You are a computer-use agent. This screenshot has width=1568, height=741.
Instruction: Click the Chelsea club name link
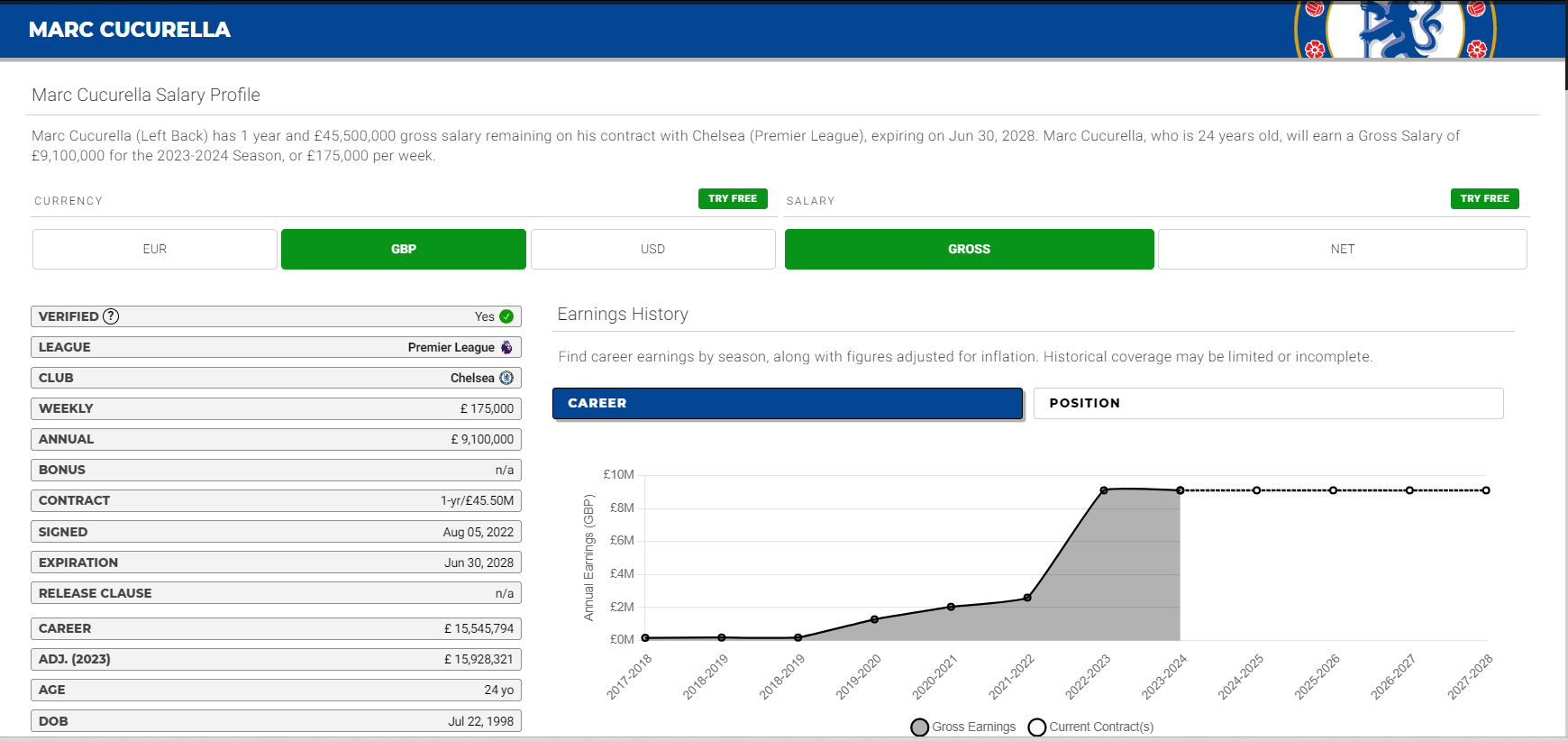point(472,378)
